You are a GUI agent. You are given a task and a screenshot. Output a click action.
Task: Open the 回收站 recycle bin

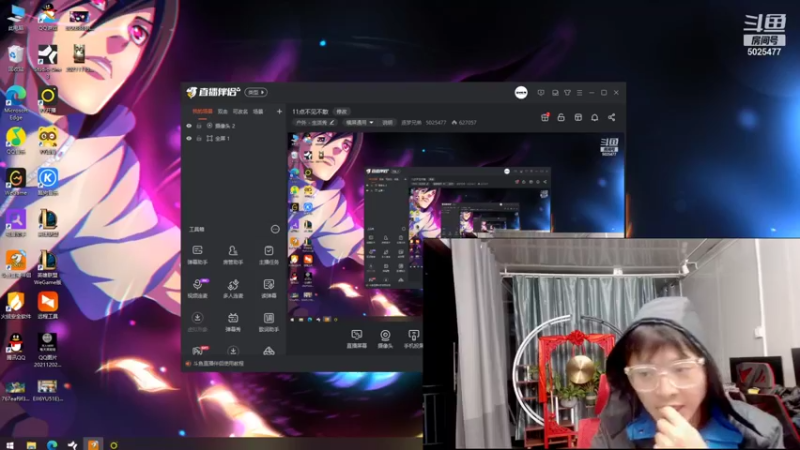pyautogui.click(x=16, y=58)
